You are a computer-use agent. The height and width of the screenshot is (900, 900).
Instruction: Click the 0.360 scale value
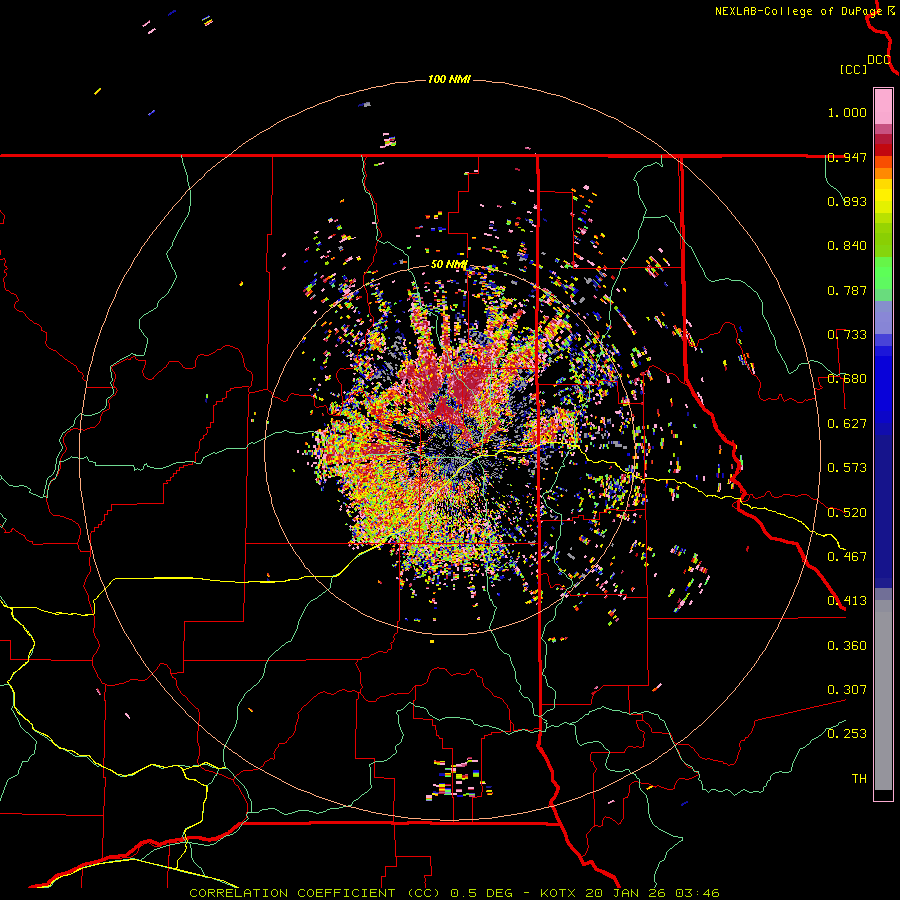[847, 646]
